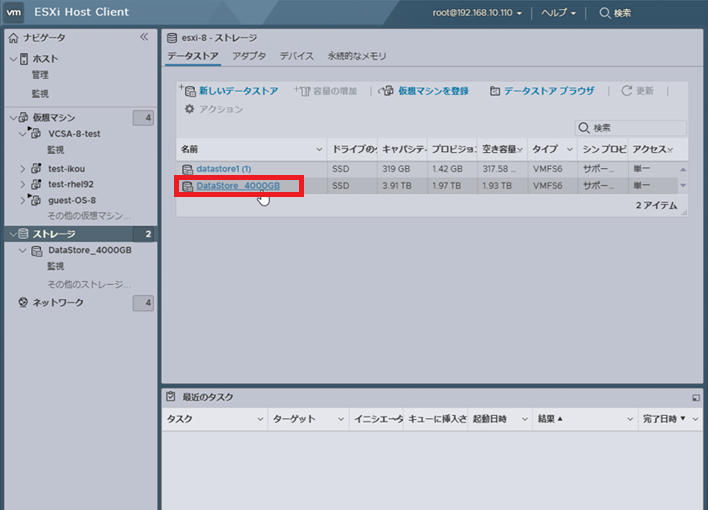Switch to the Adapters tab

point(249,56)
